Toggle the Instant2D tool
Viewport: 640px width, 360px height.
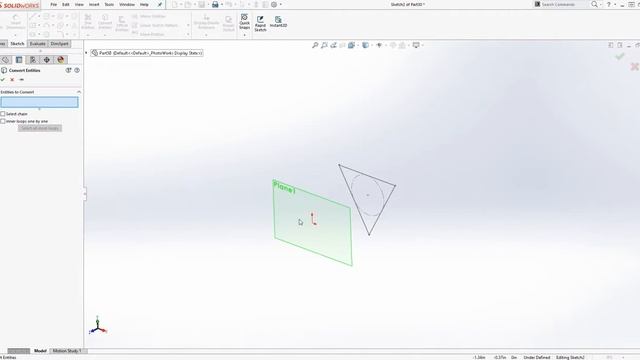[278, 22]
